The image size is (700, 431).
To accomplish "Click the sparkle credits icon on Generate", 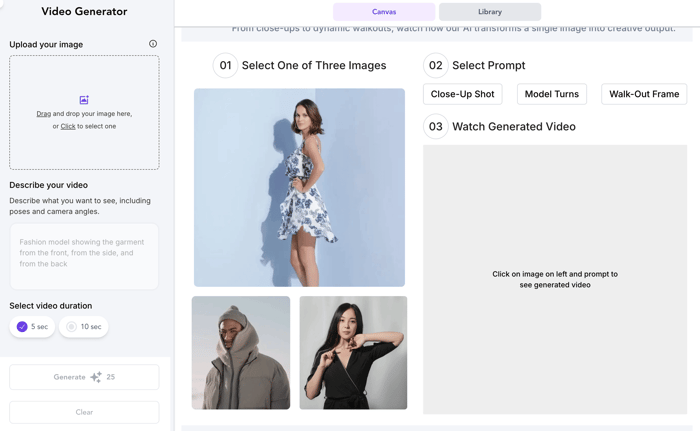I will pos(96,377).
